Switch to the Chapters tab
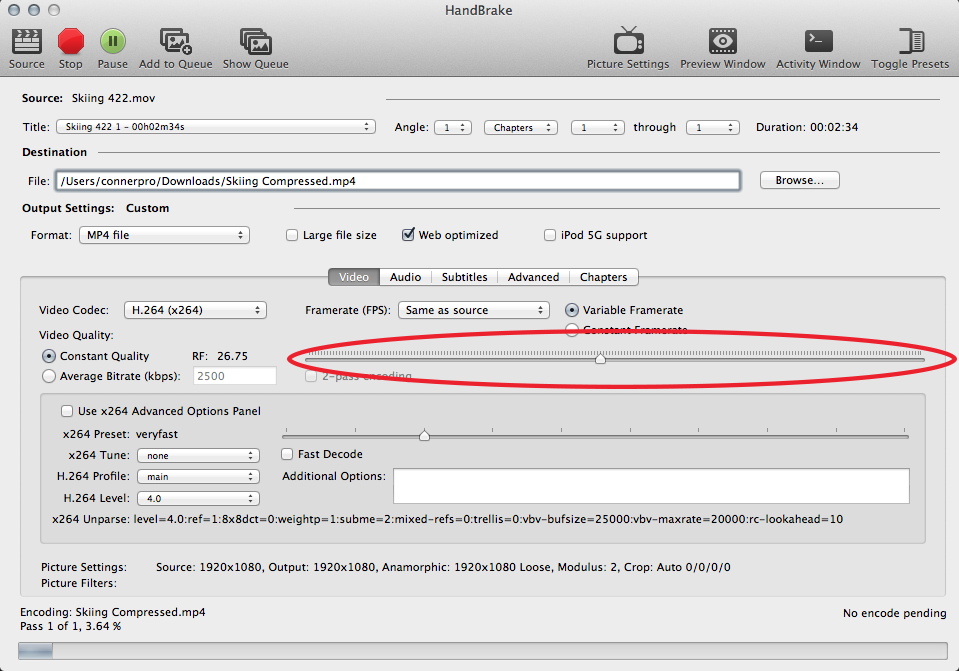959x671 pixels. (604, 277)
